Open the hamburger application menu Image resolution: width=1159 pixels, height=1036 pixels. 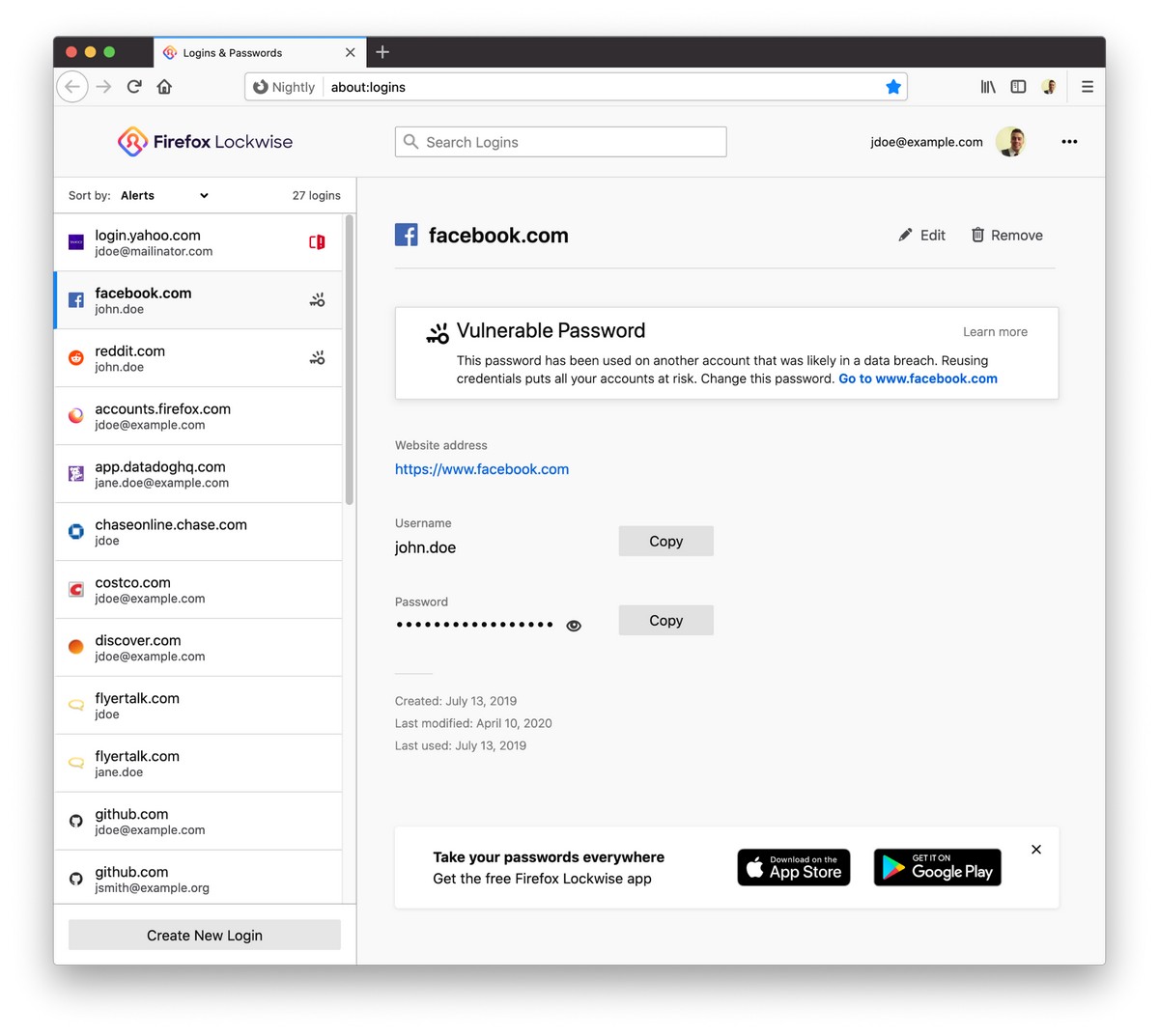pos(1088,87)
